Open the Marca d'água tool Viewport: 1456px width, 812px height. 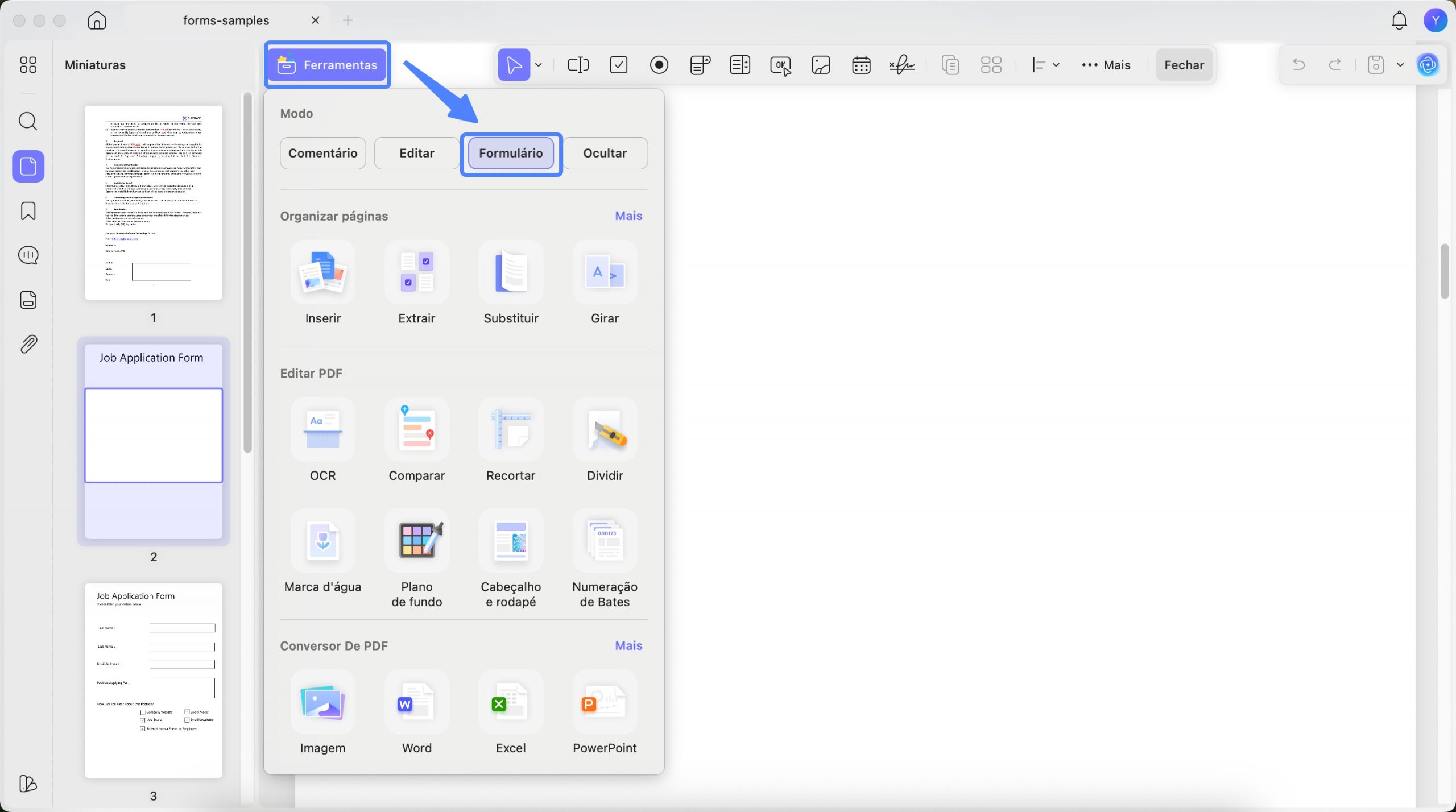point(322,552)
